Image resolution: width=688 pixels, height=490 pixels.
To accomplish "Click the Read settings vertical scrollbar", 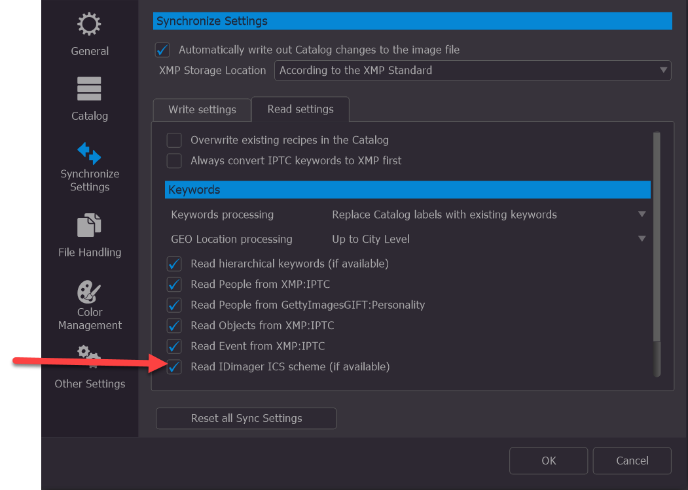I will click(656, 254).
